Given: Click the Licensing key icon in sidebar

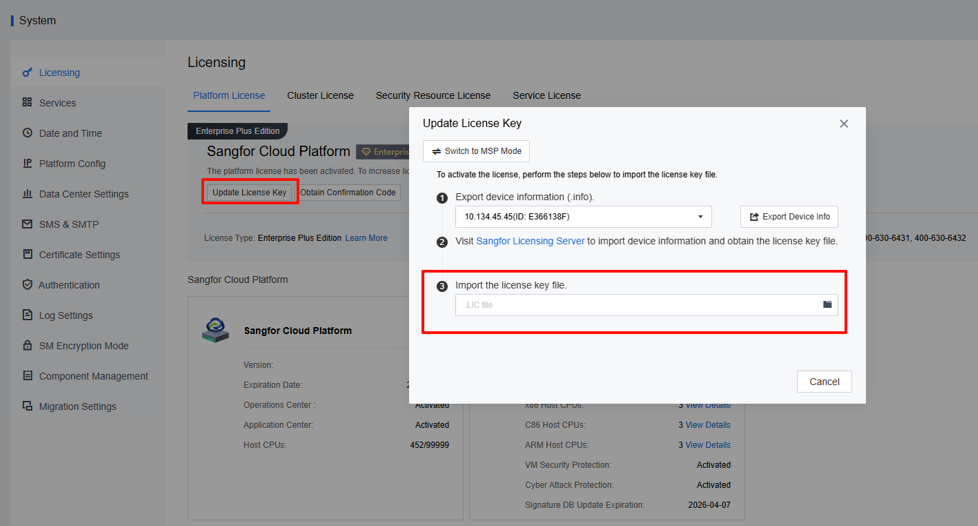Looking at the screenshot, I should (27, 72).
